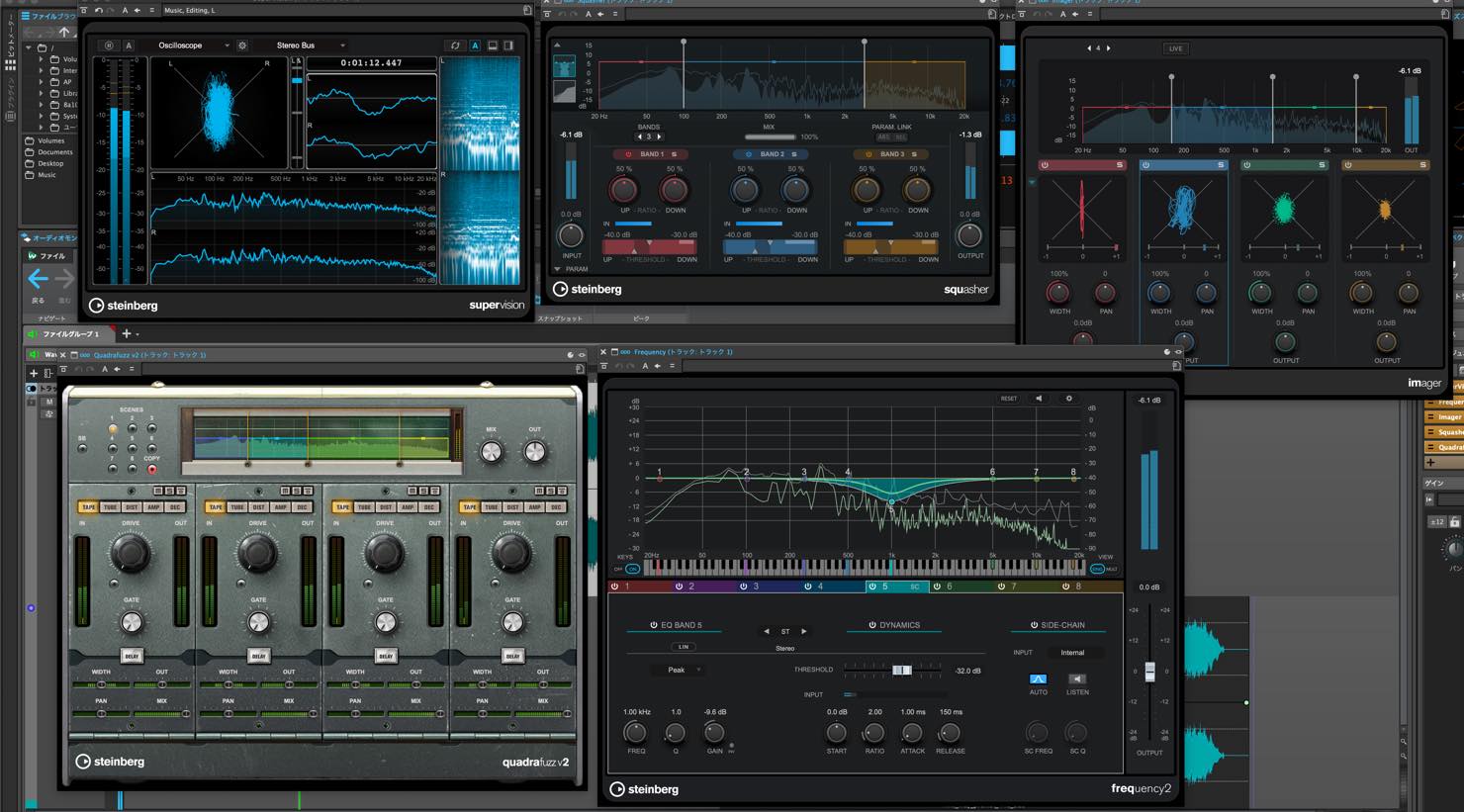This screenshot has width=1464, height=812.
Task: Solo the green Imager band
Action: click(1322, 165)
